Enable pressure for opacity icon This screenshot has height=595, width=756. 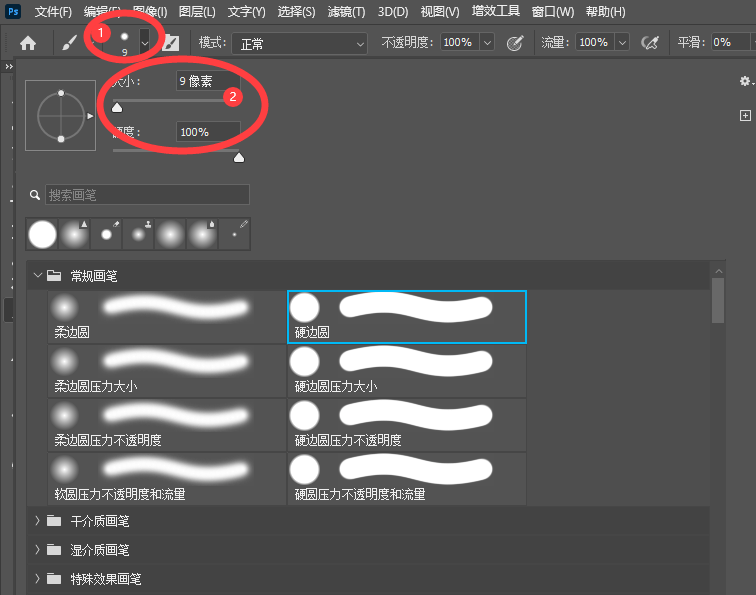pyautogui.click(x=515, y=43)
